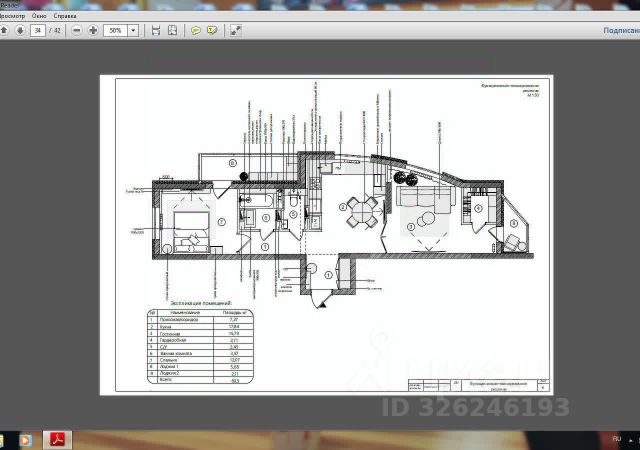Zoom out with the minus button
The image size is (640, 450).
pos(76,30)
